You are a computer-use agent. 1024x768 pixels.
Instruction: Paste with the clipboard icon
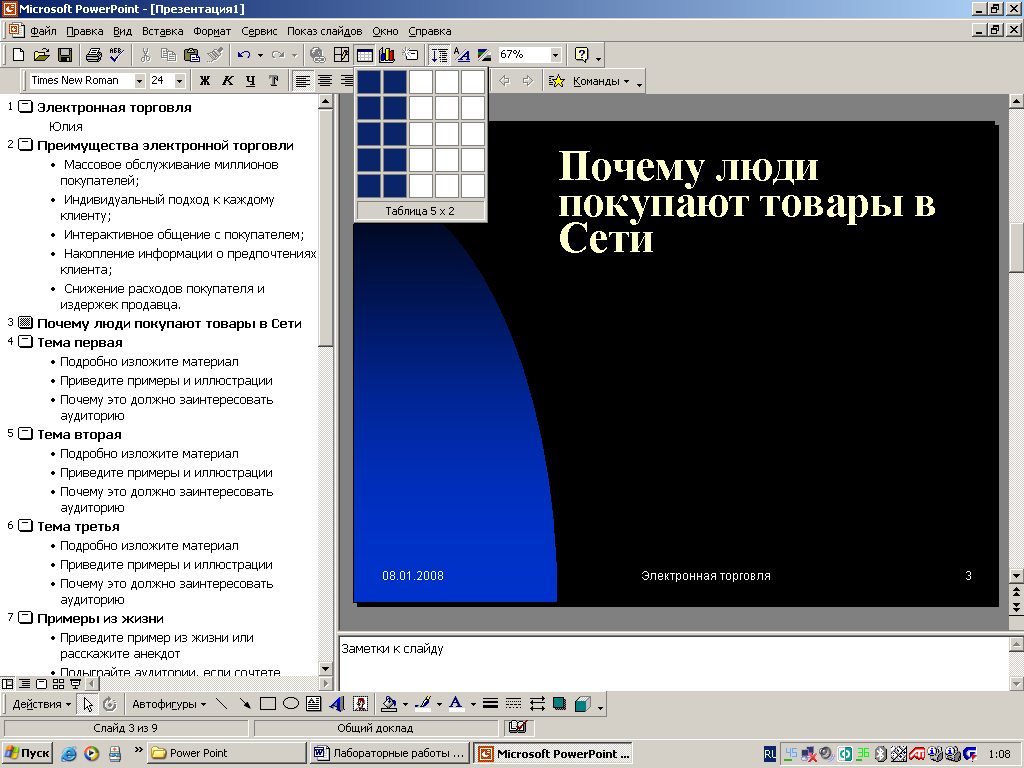pyautogui.click(x=191, y=55)
